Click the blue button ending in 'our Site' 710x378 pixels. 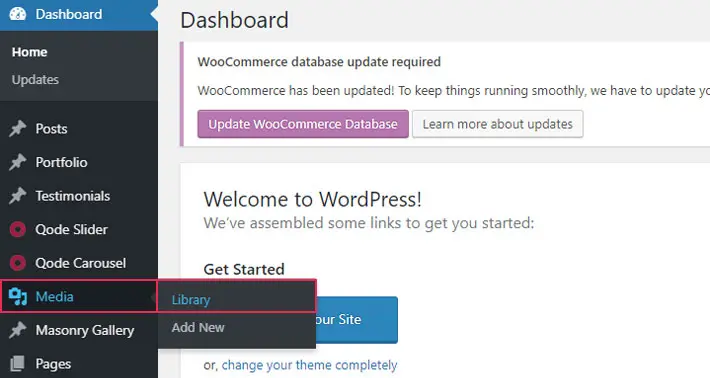click(357, 320)
